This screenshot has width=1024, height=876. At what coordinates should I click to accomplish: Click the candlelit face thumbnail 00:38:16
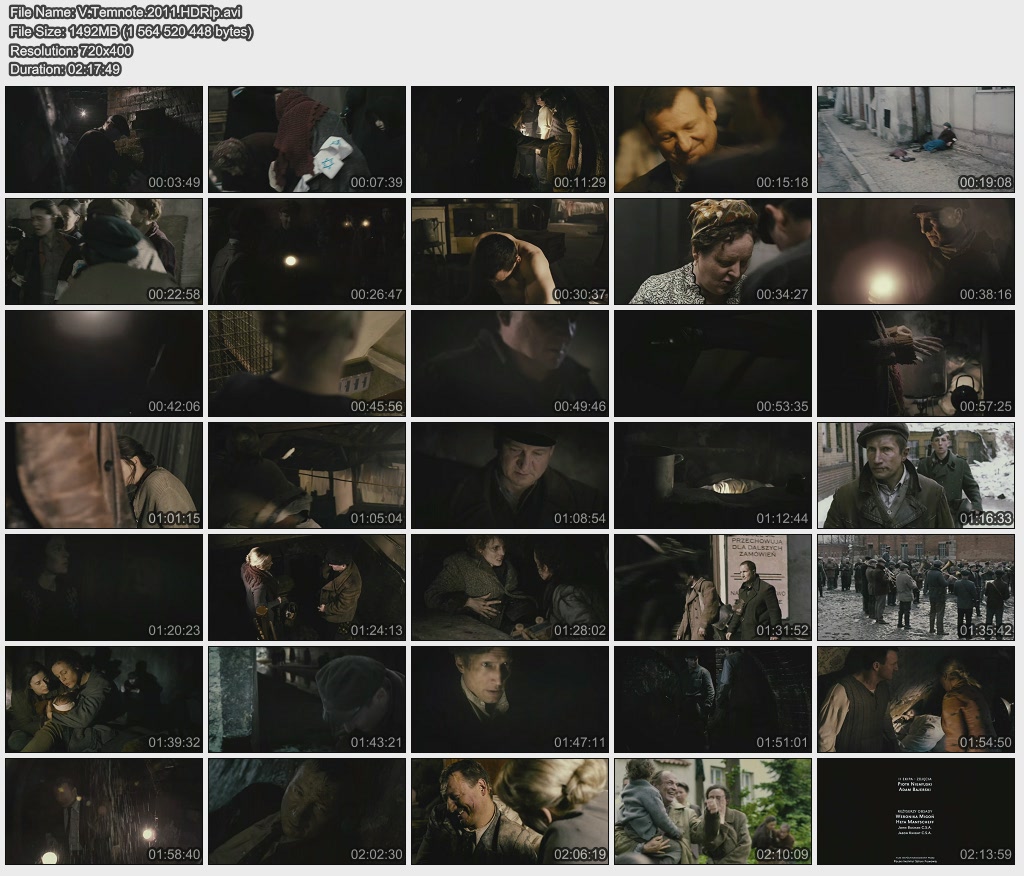916,251
